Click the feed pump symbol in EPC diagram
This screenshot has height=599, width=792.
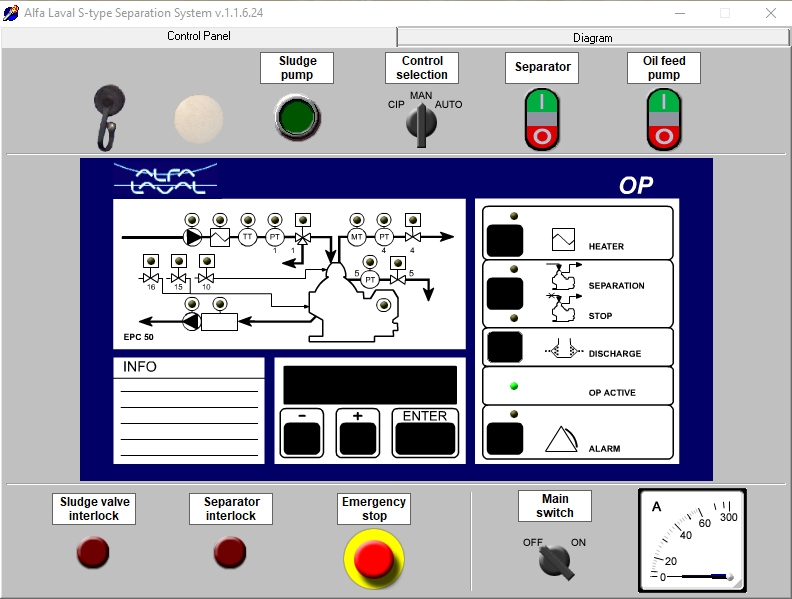click(x=192, y=237)
